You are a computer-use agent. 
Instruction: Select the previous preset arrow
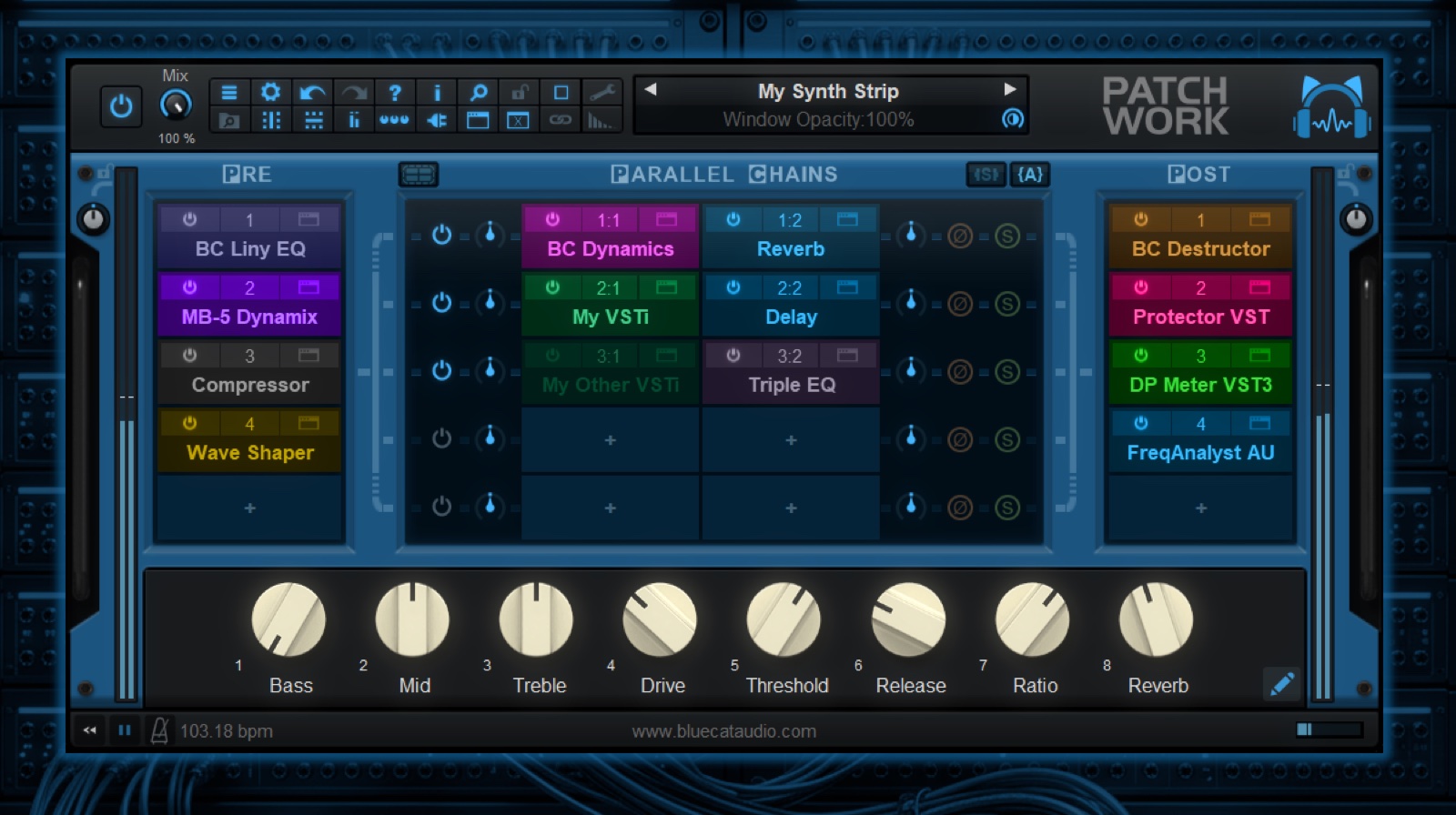(651, 90)
